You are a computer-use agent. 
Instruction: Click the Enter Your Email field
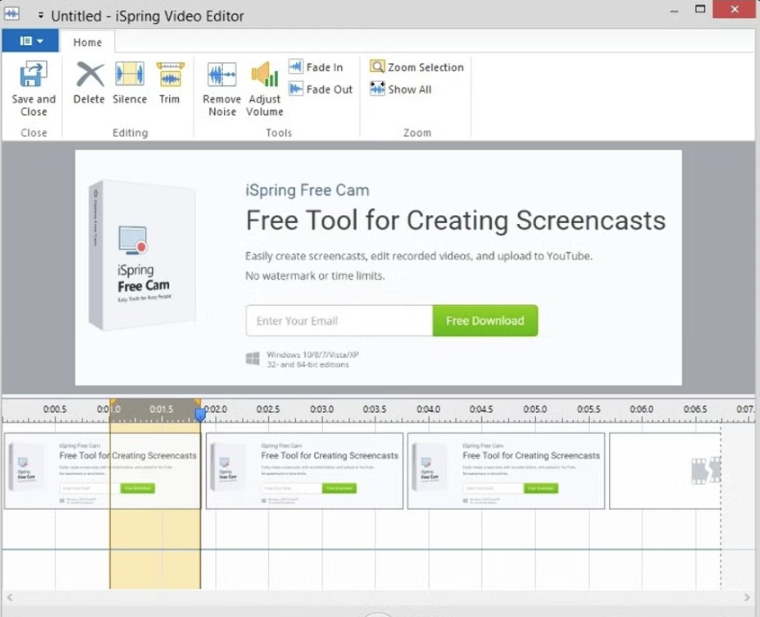click(x=339, y=320)
